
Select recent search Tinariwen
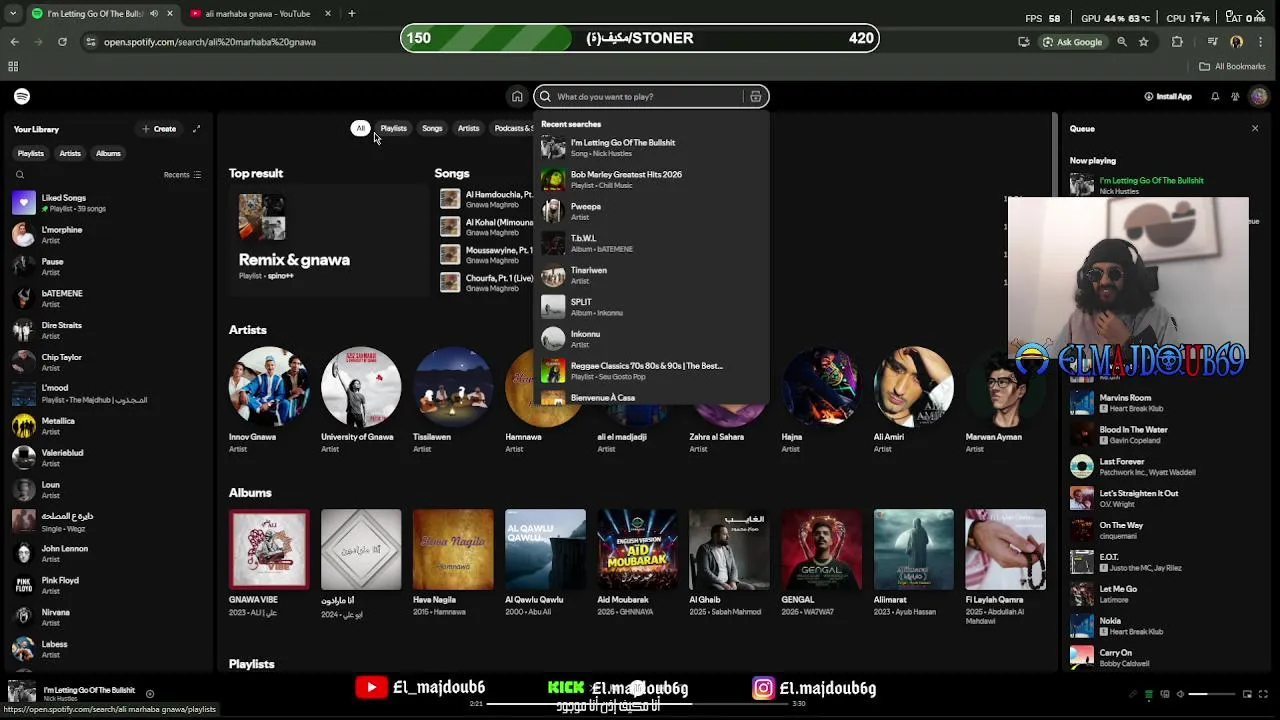click(x=651, y=275)
